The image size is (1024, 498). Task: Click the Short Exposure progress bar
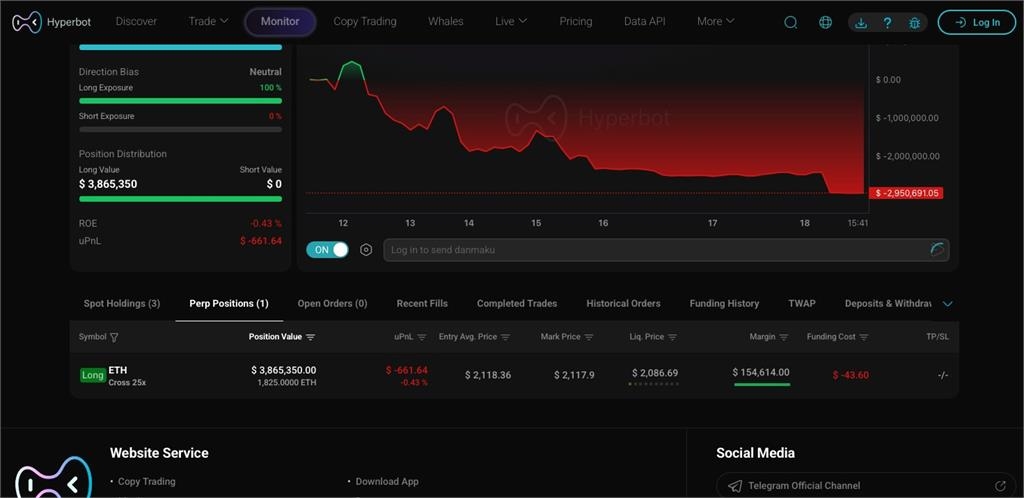180,129
